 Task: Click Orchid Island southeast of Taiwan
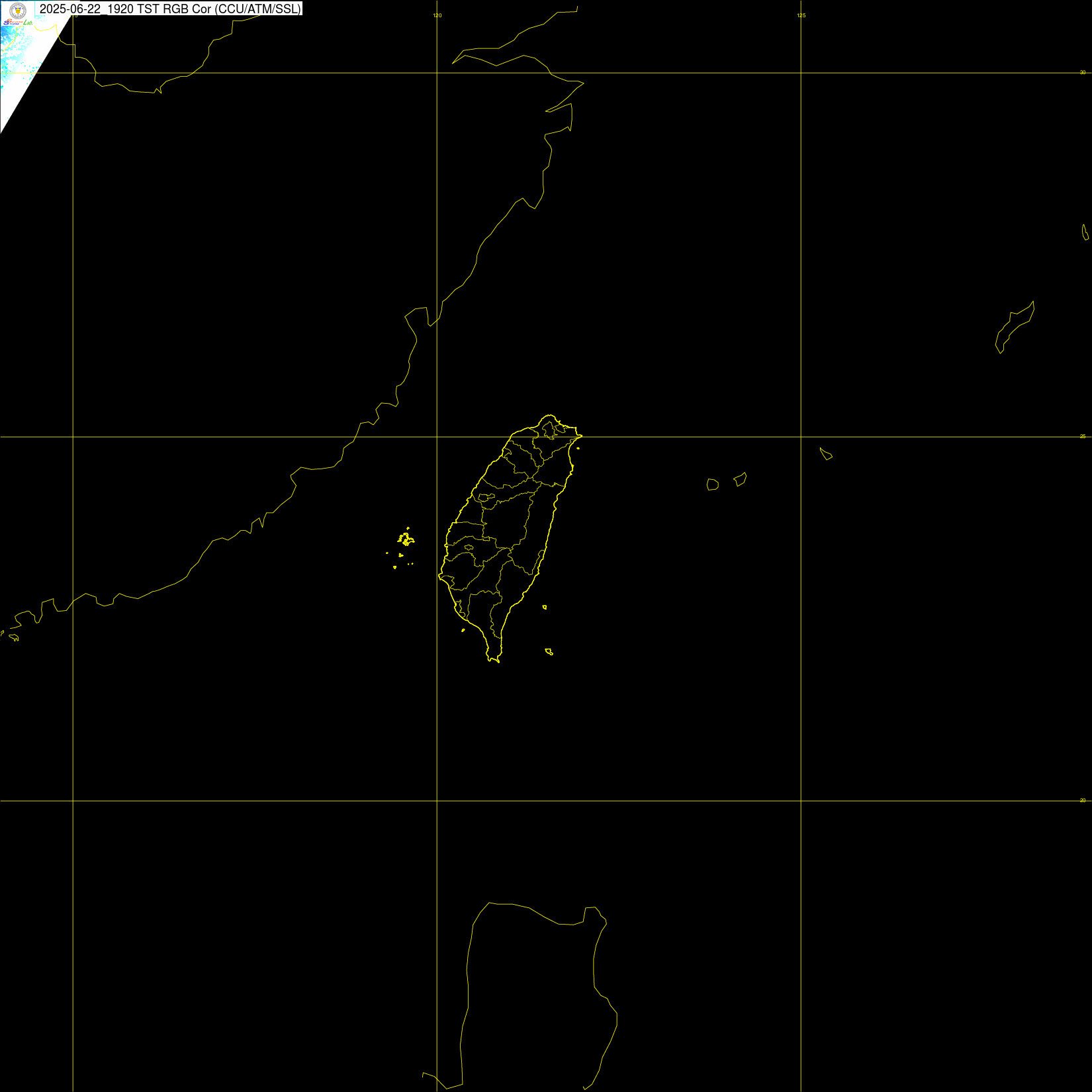click(x=549, y=652)
